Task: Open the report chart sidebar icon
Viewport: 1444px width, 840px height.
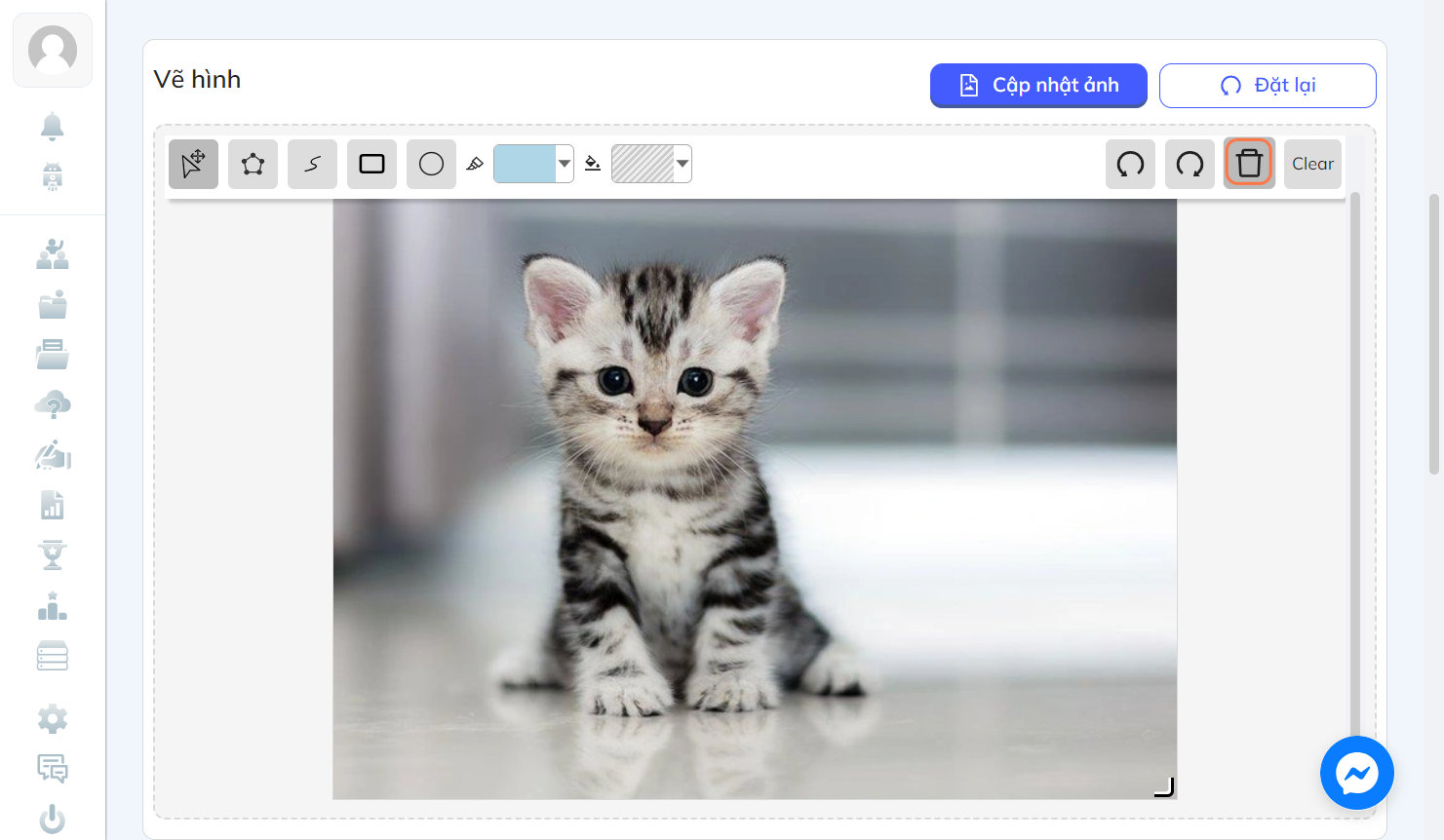Action: pyautogui.click(x=53, y=505)
